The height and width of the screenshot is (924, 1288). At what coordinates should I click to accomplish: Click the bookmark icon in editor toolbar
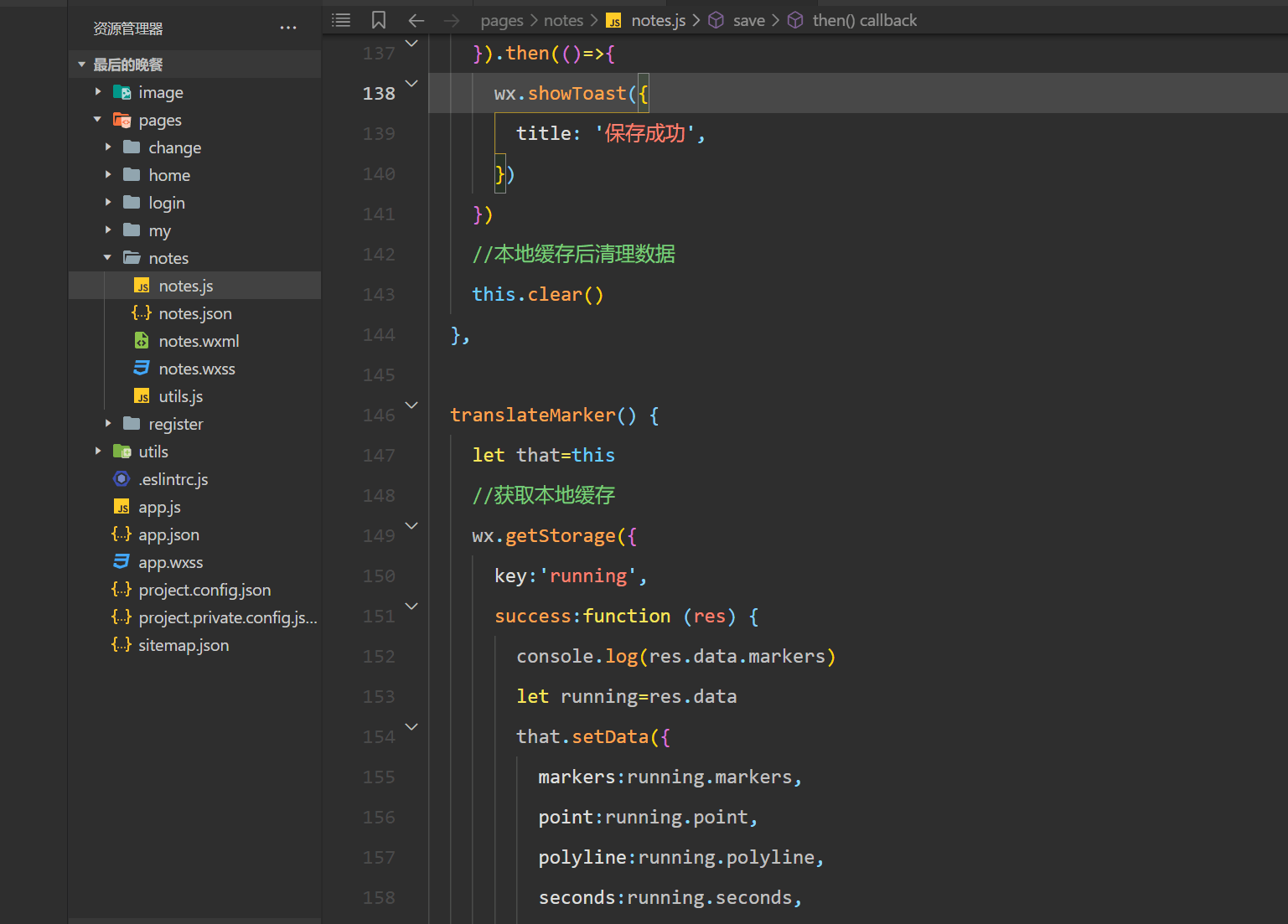(379, 20)
